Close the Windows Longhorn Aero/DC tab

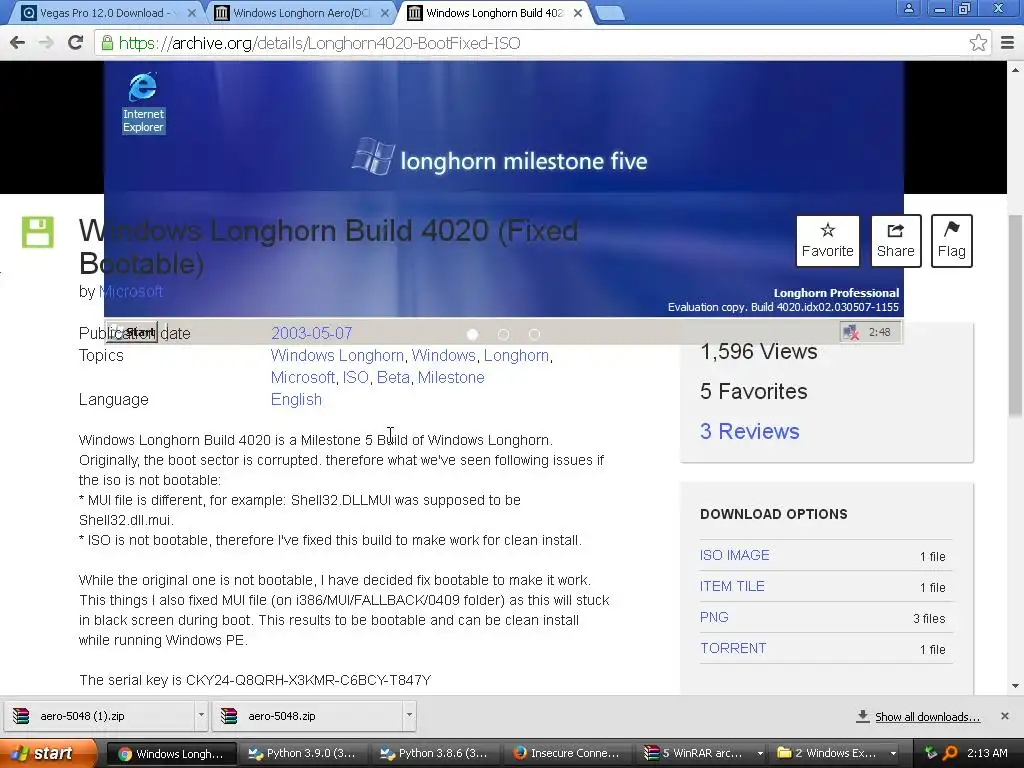point(385,13)
